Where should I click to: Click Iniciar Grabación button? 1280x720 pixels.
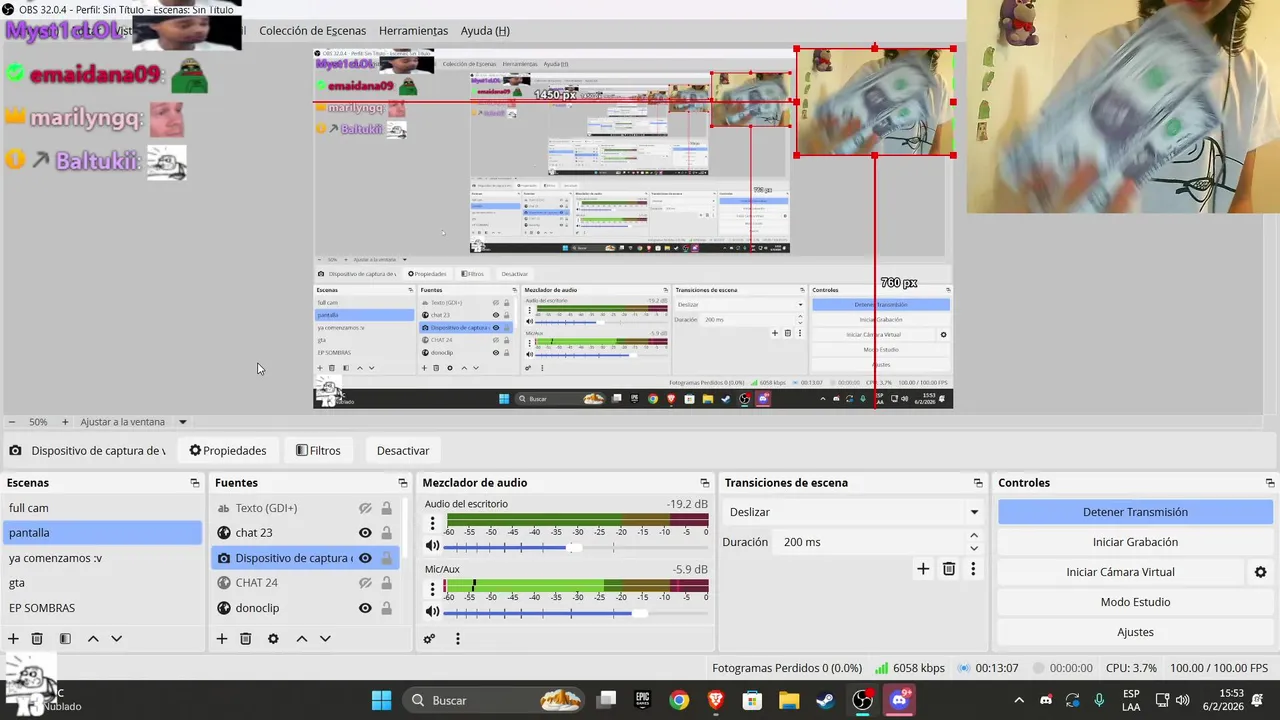pos(1135,542)
